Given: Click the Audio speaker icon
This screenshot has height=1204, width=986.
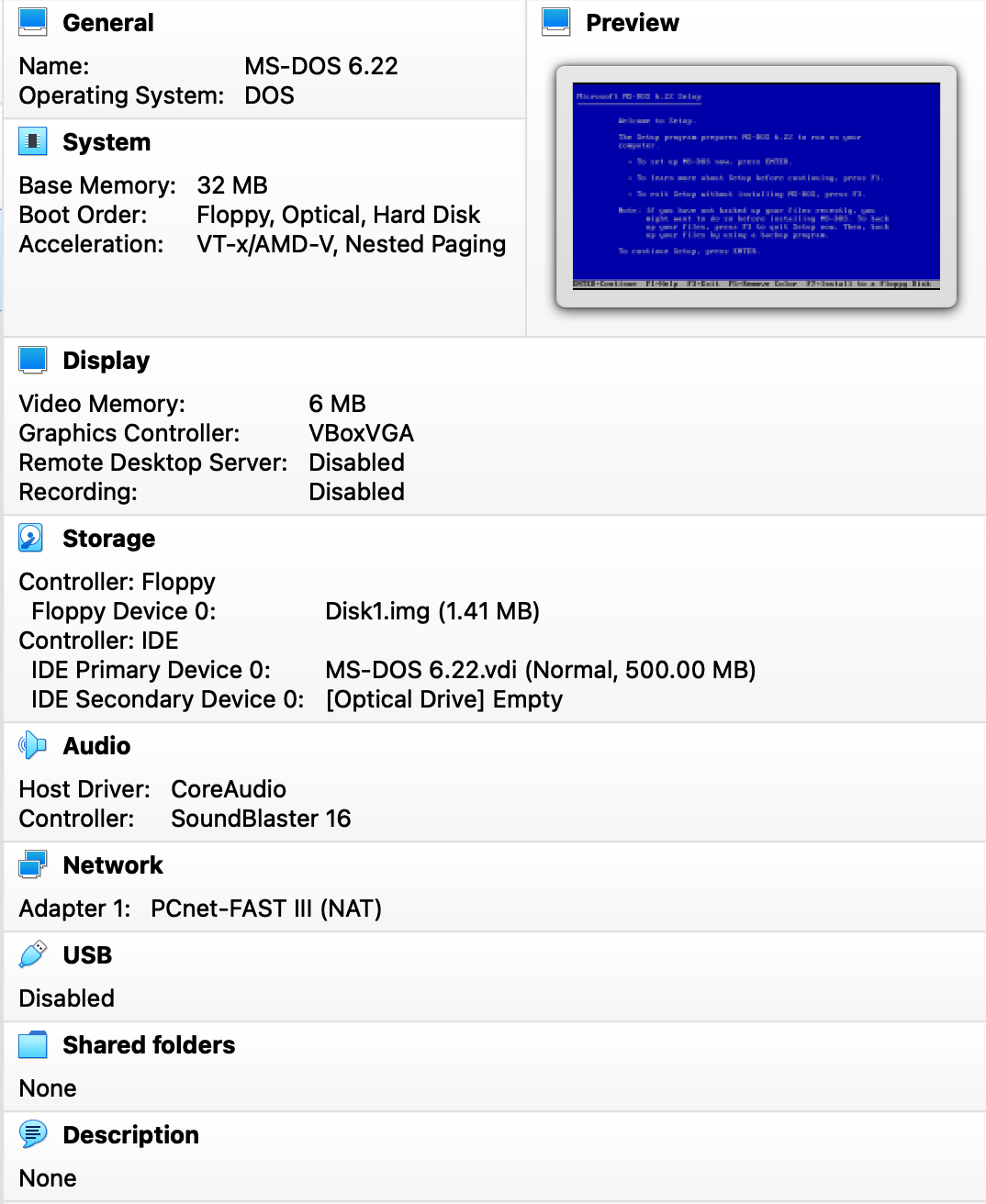Looking at the screenshot, I should pyautogui.click(x=30, y=744).
